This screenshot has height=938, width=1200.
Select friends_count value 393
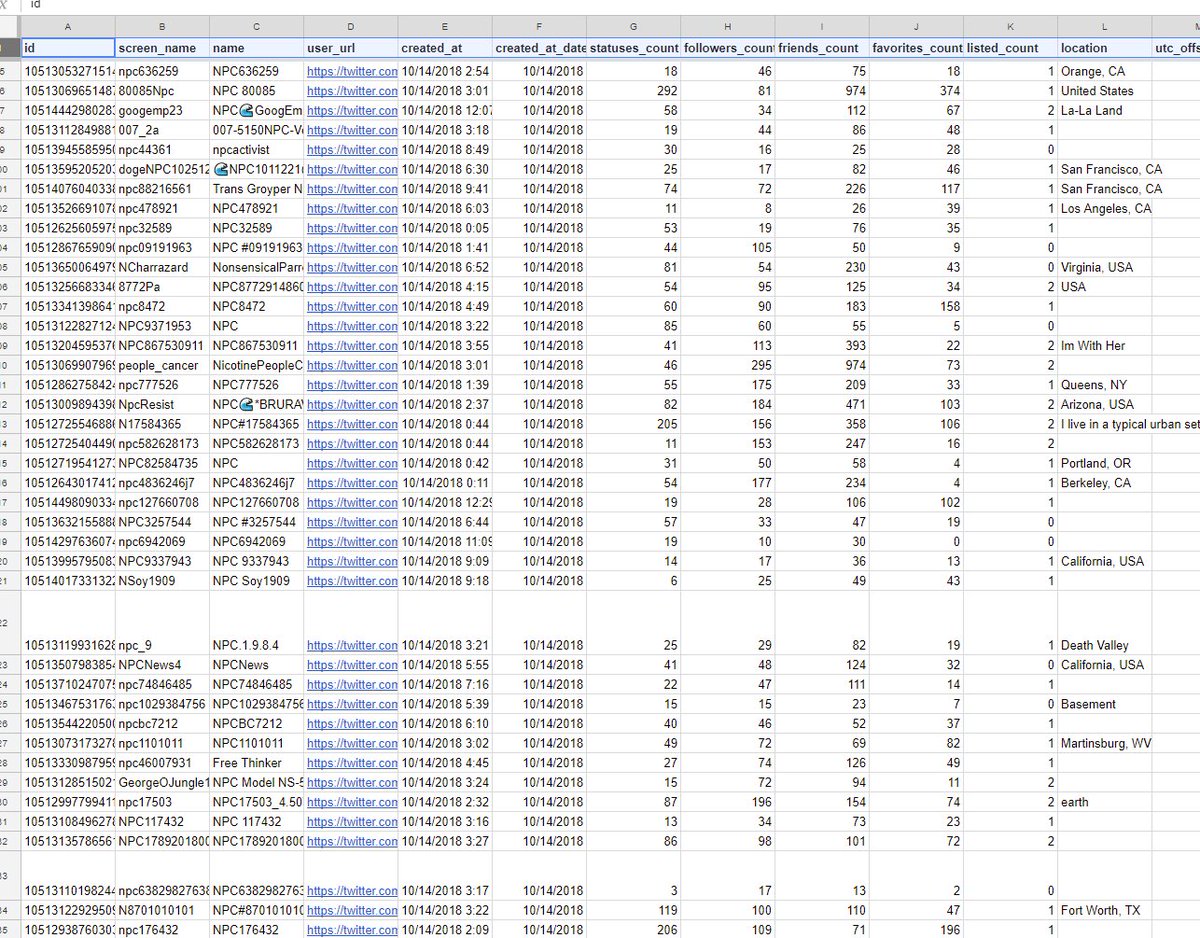[822, 346]
